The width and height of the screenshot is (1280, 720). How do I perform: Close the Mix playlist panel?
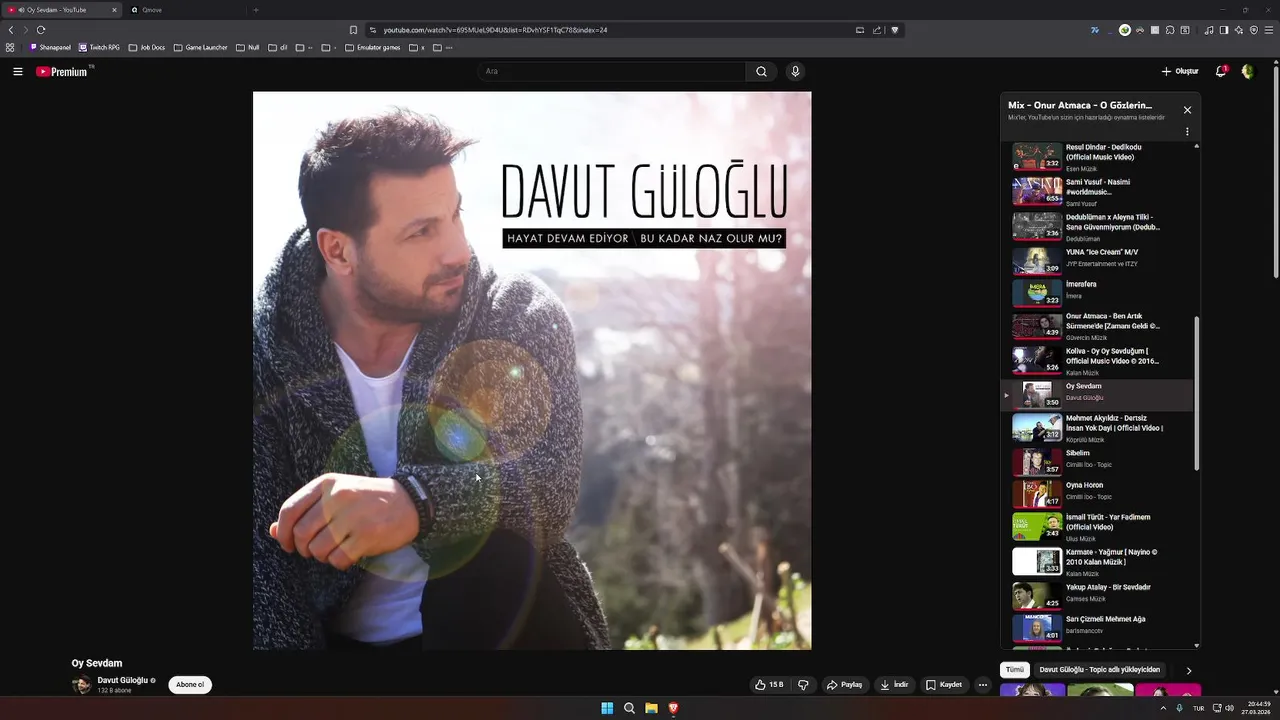(x=1187, y=110)
